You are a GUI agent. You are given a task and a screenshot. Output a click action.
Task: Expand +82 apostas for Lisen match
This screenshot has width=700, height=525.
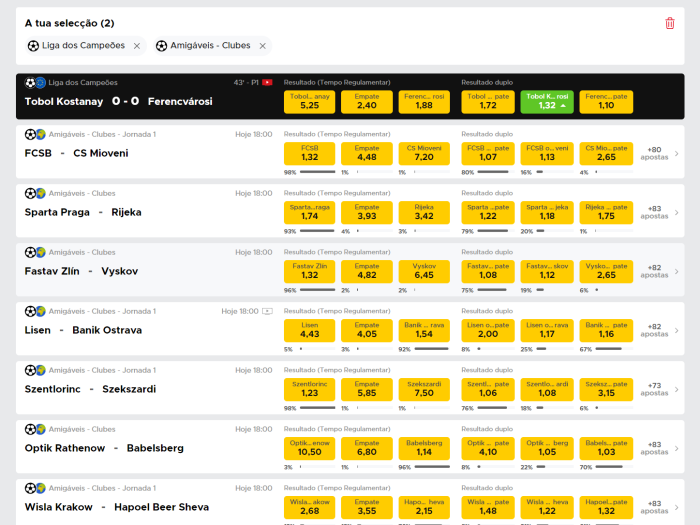pyautogui.click(x=659, y=330)
